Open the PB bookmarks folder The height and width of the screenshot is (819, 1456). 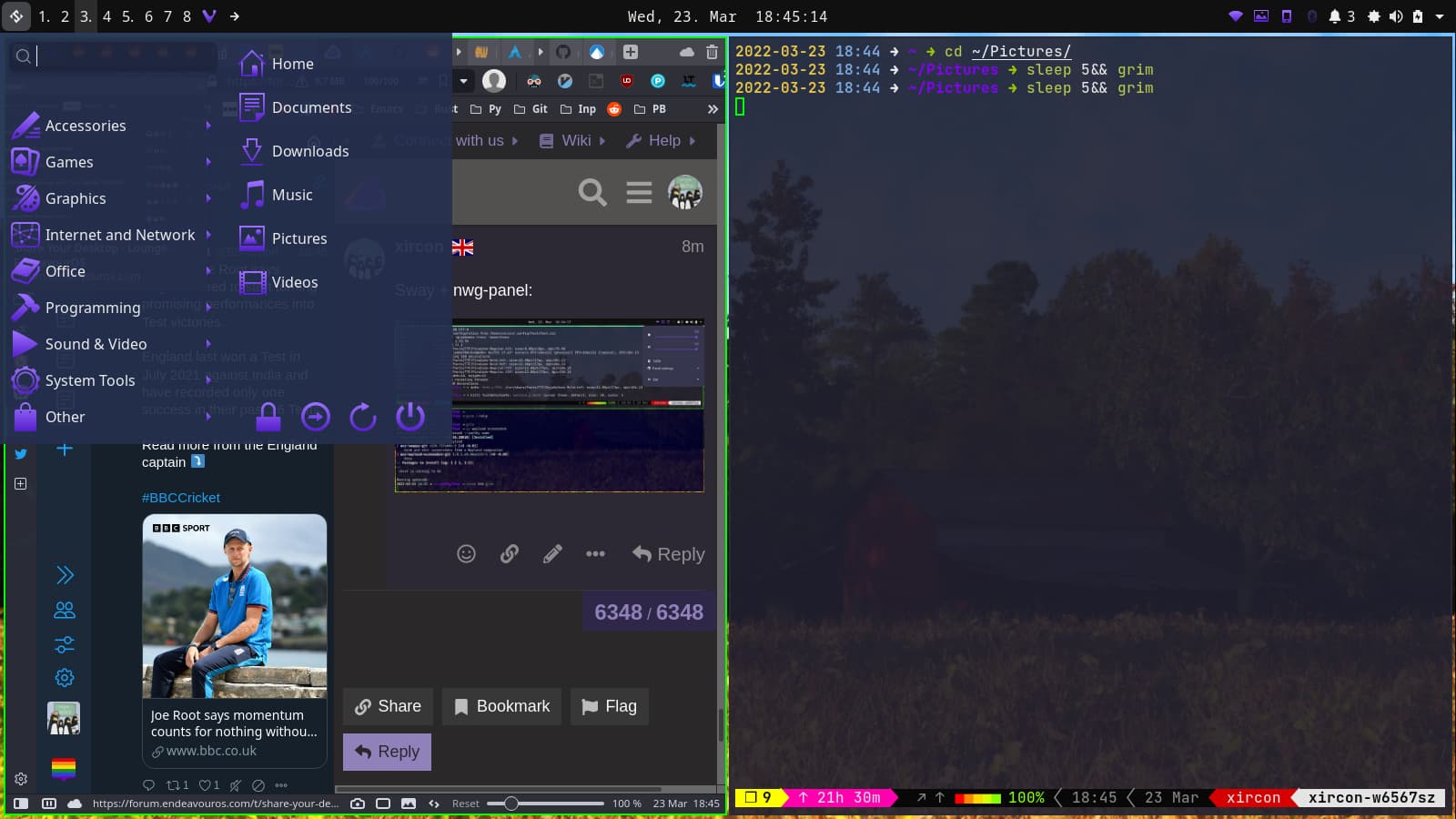click(x=651, y=109)
